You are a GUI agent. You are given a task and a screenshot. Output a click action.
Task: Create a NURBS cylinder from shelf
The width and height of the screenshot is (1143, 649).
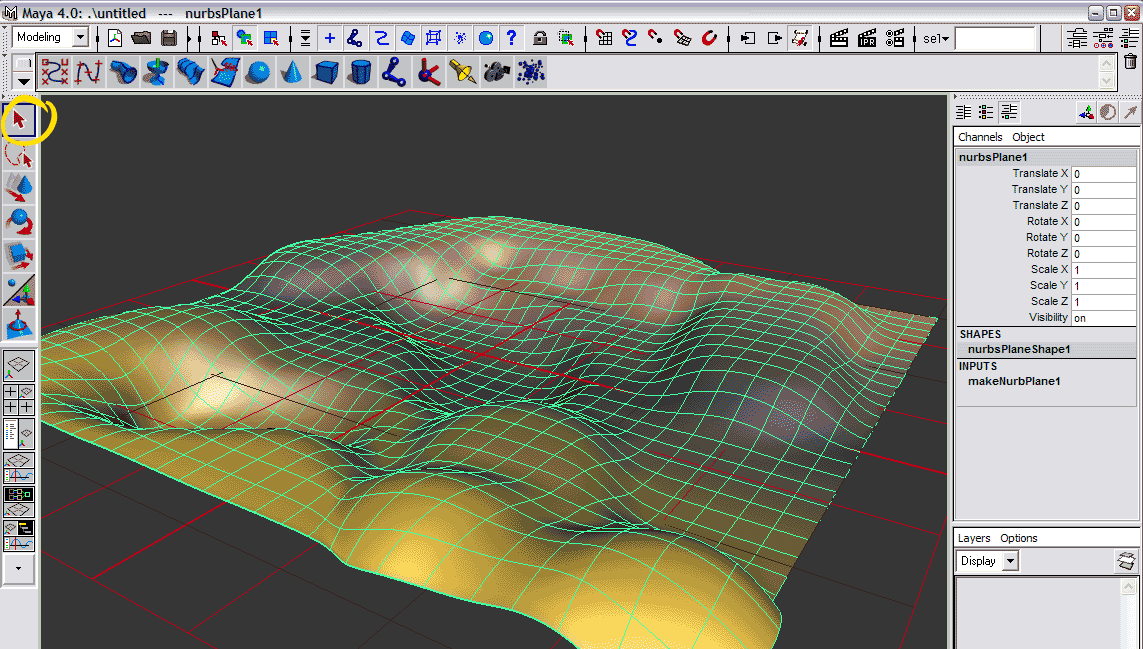360,72
